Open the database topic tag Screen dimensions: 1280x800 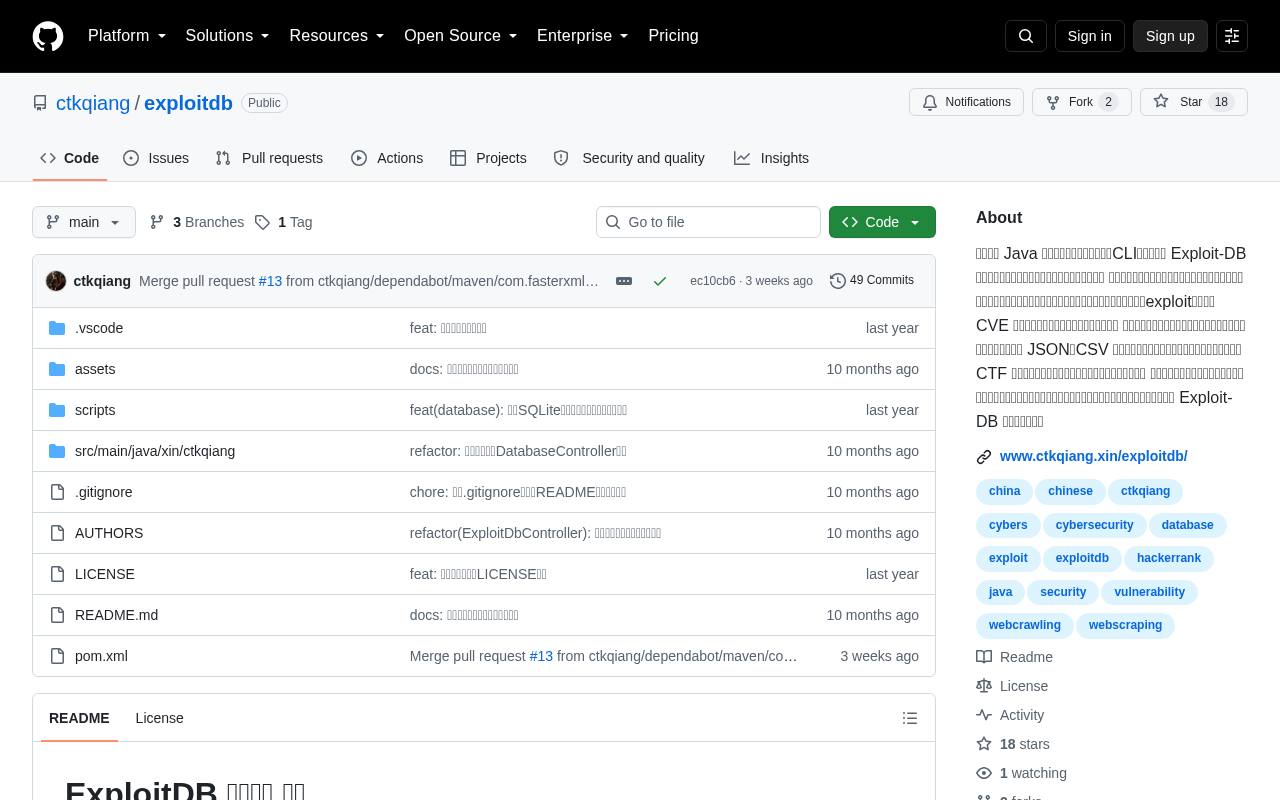point(1188,525)
